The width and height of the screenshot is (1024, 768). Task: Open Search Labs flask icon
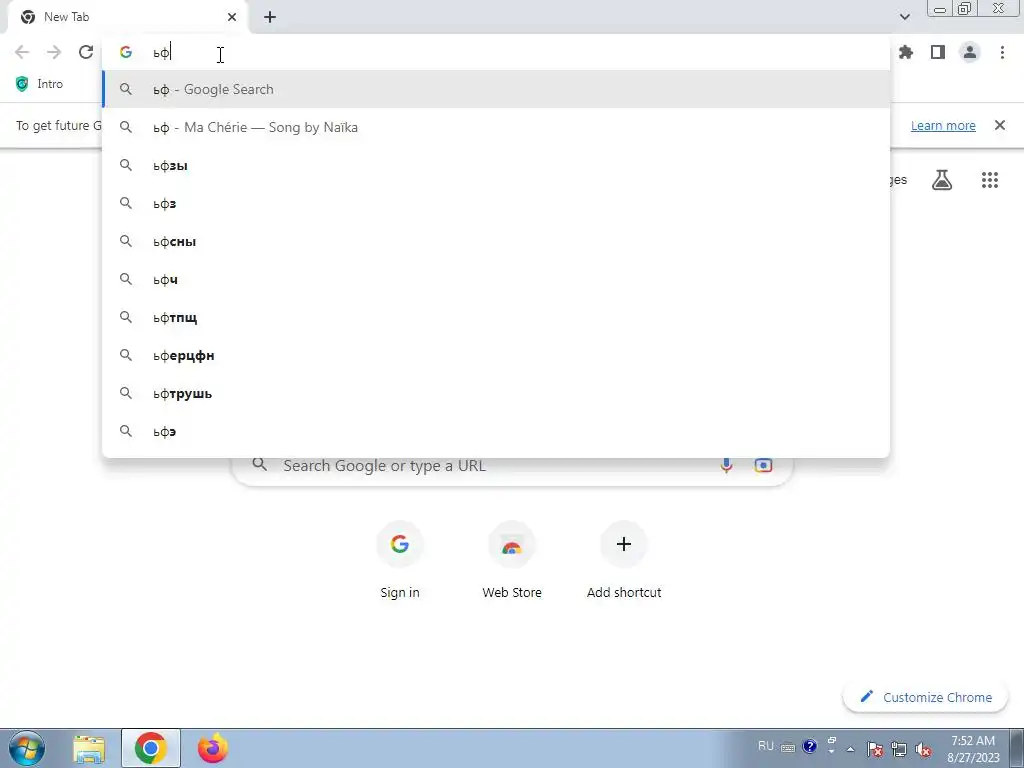click(x=942, y=180)
